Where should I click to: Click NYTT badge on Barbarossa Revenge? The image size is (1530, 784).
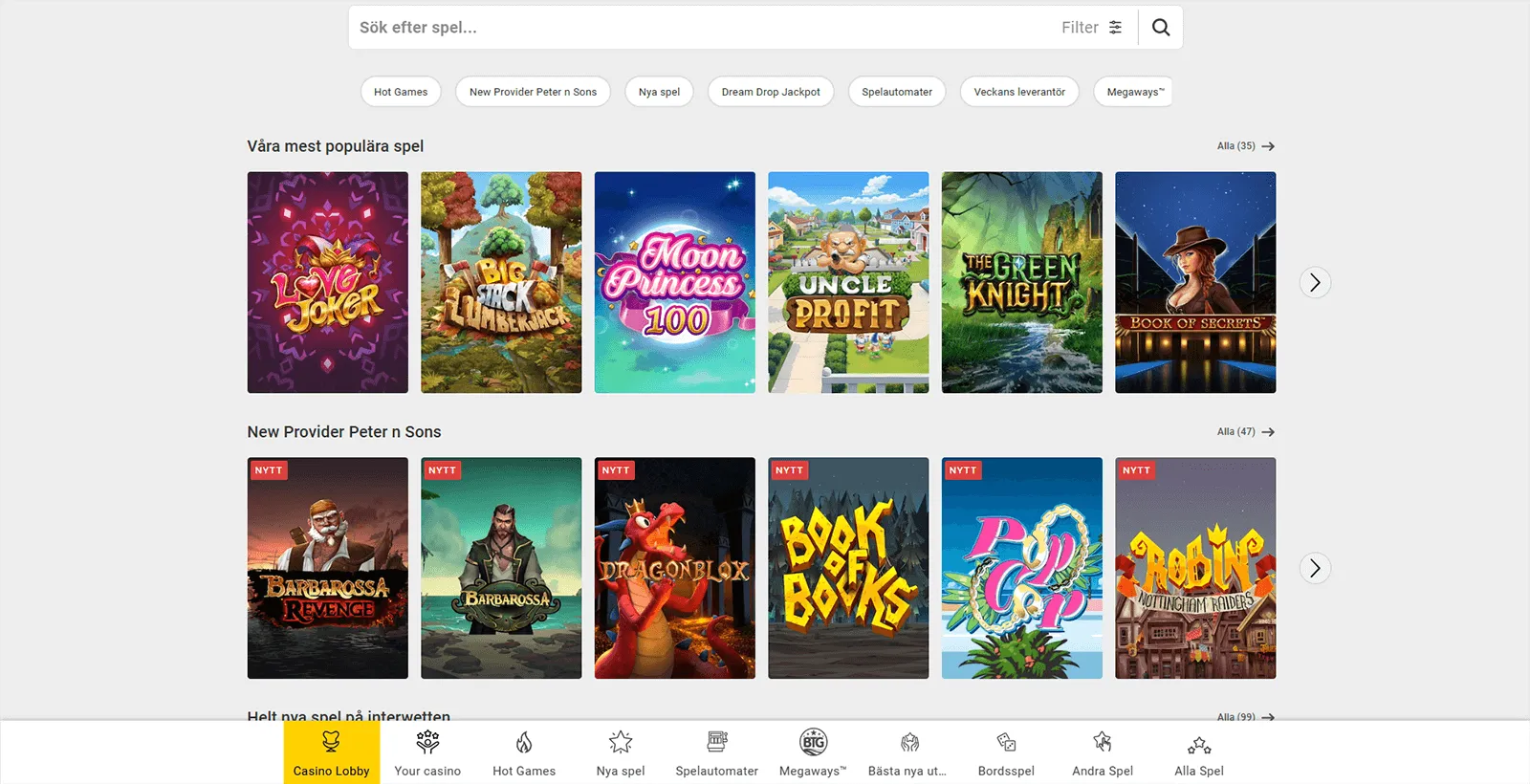[x=269, y=470]
